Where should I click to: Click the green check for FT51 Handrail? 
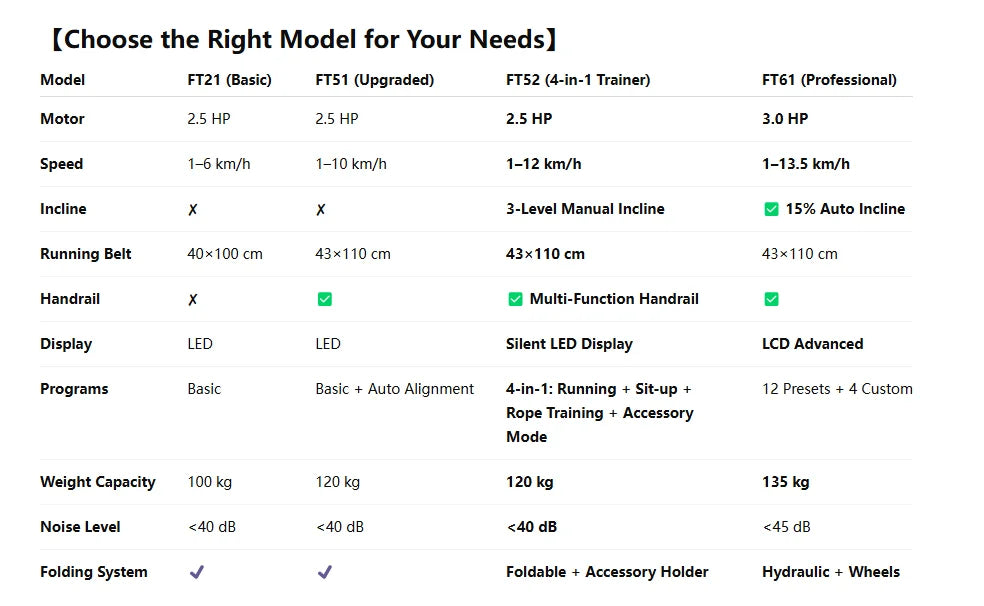point(324,299)
